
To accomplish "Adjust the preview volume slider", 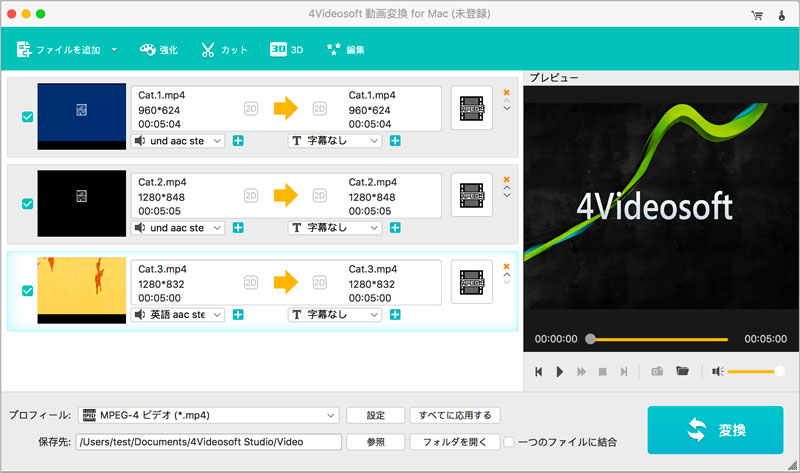I will [x=753, y=371].
